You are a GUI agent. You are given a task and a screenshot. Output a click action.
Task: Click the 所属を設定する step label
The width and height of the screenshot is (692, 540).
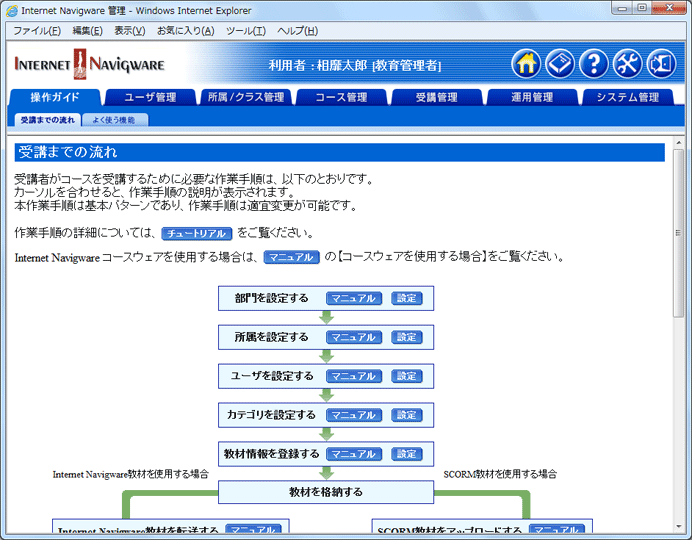coord(271,338)
